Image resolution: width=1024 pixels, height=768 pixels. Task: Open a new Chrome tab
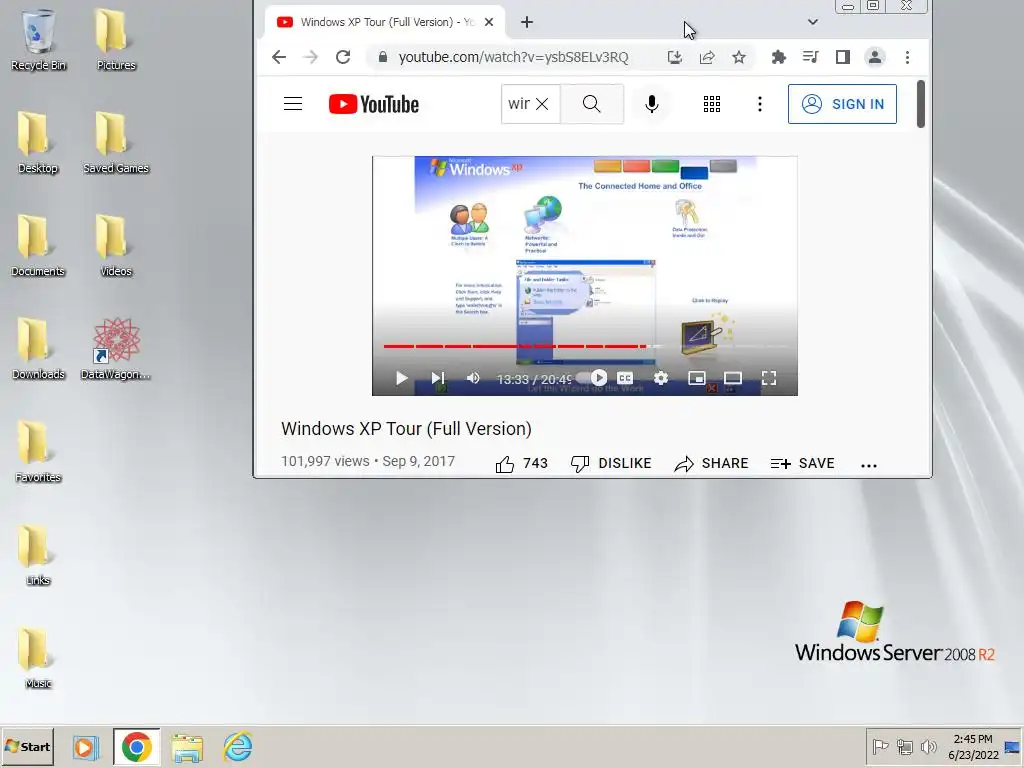pyautogui.click(x=527, y=22)
